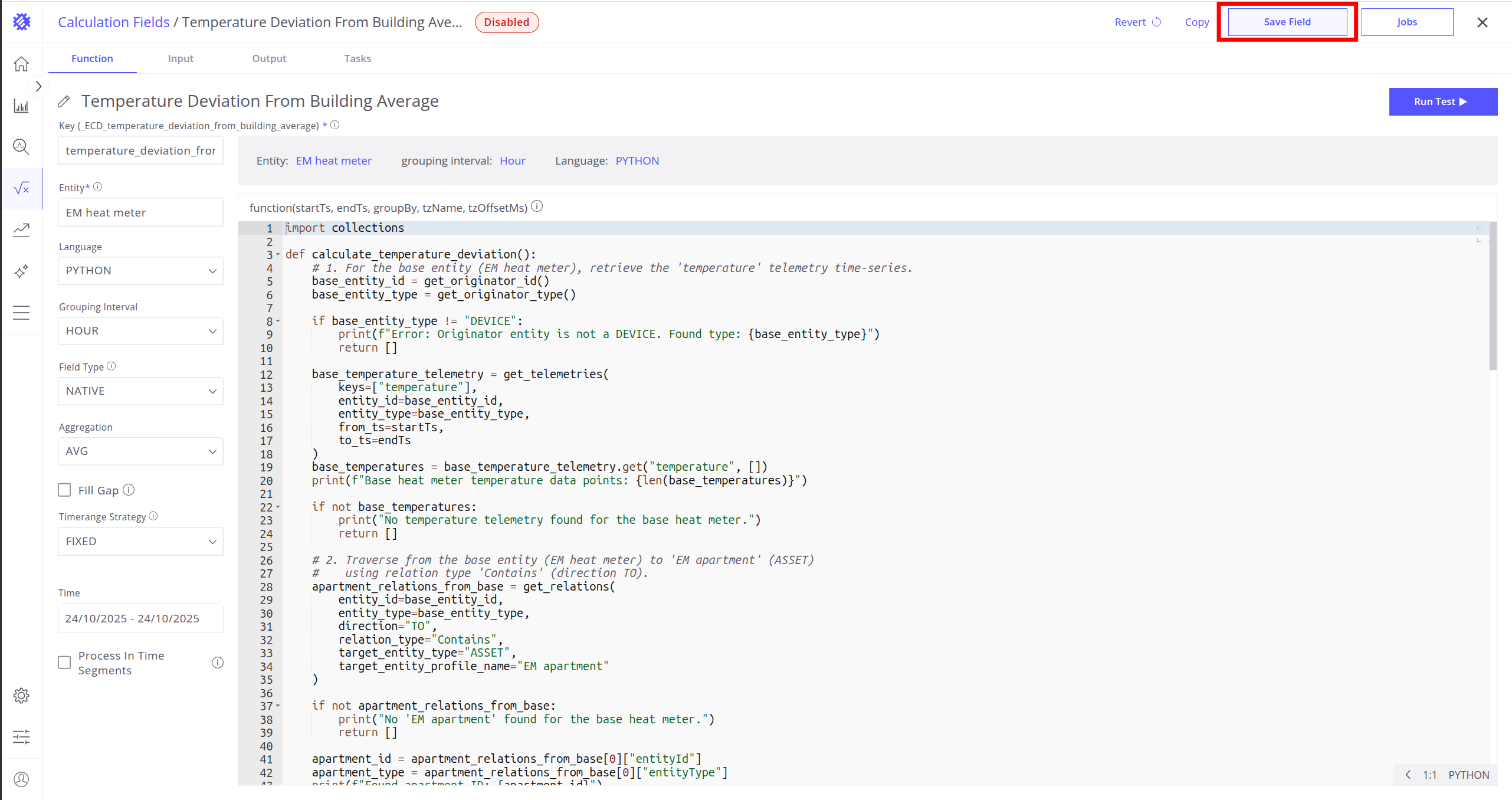Click the Run Test button
Screen dimensions: 1512x800
[1442, 101]
